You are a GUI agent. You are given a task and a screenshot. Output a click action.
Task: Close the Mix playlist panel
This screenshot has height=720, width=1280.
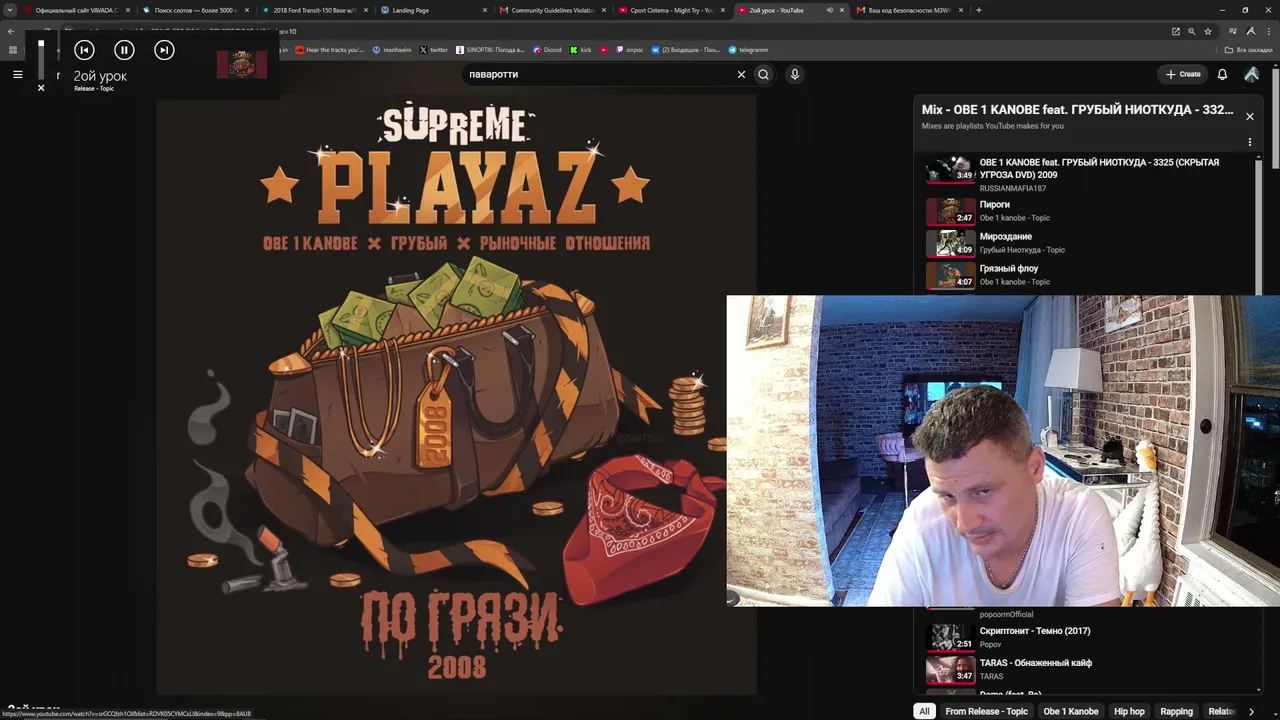[x=1249, y=116]
